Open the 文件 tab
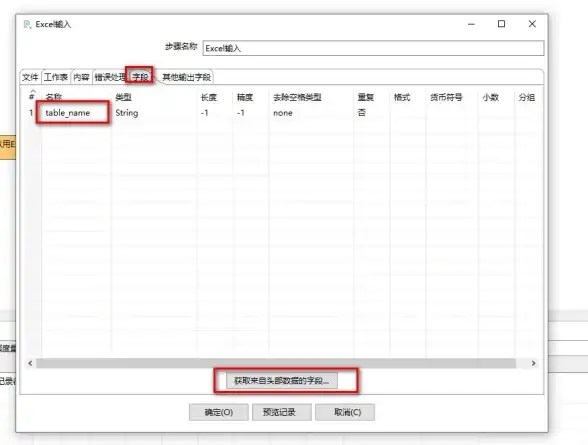The image size is (588, 445). point(30,77)
